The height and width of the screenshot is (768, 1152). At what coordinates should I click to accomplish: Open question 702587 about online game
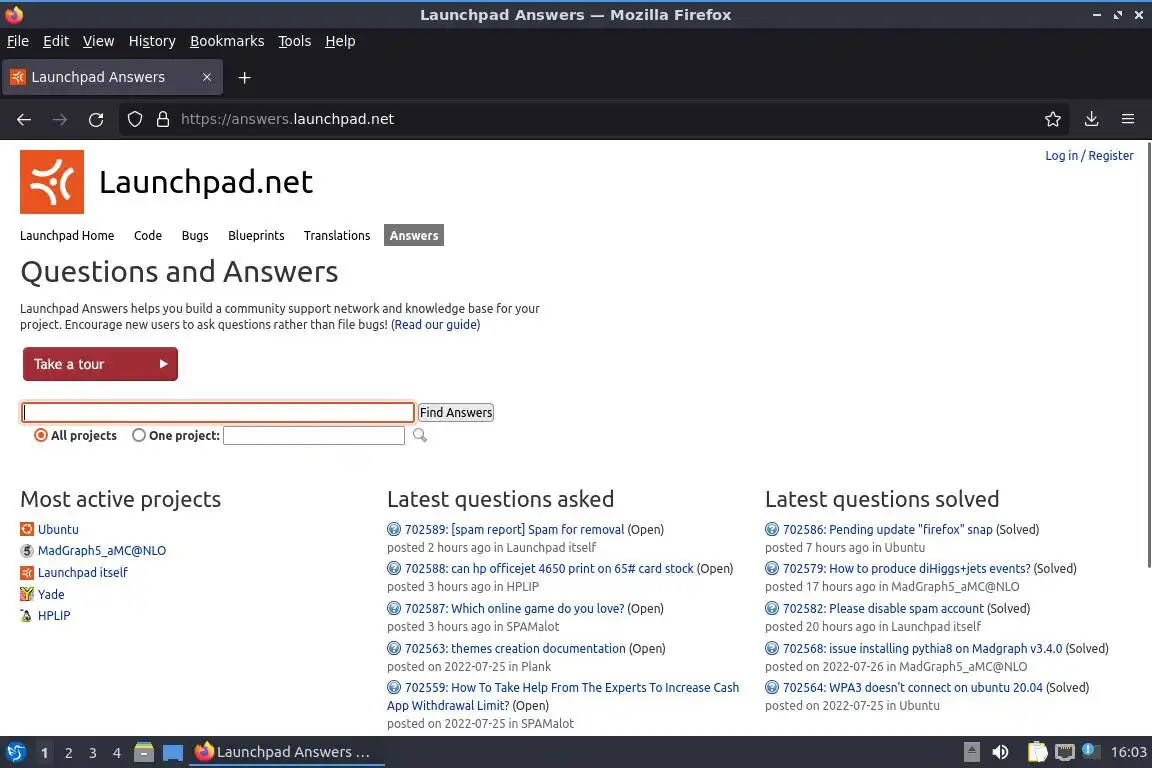(x=514, y=609)
